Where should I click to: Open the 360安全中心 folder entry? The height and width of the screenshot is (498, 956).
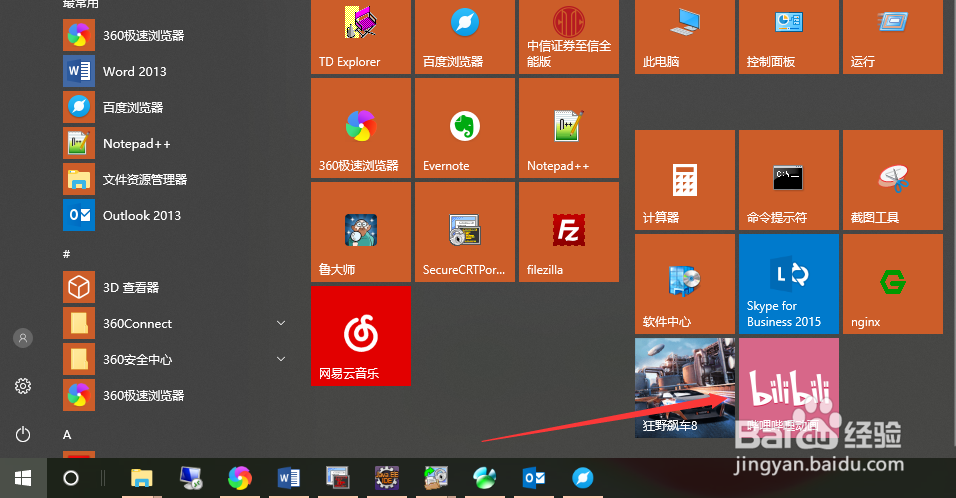coord(177,359)
